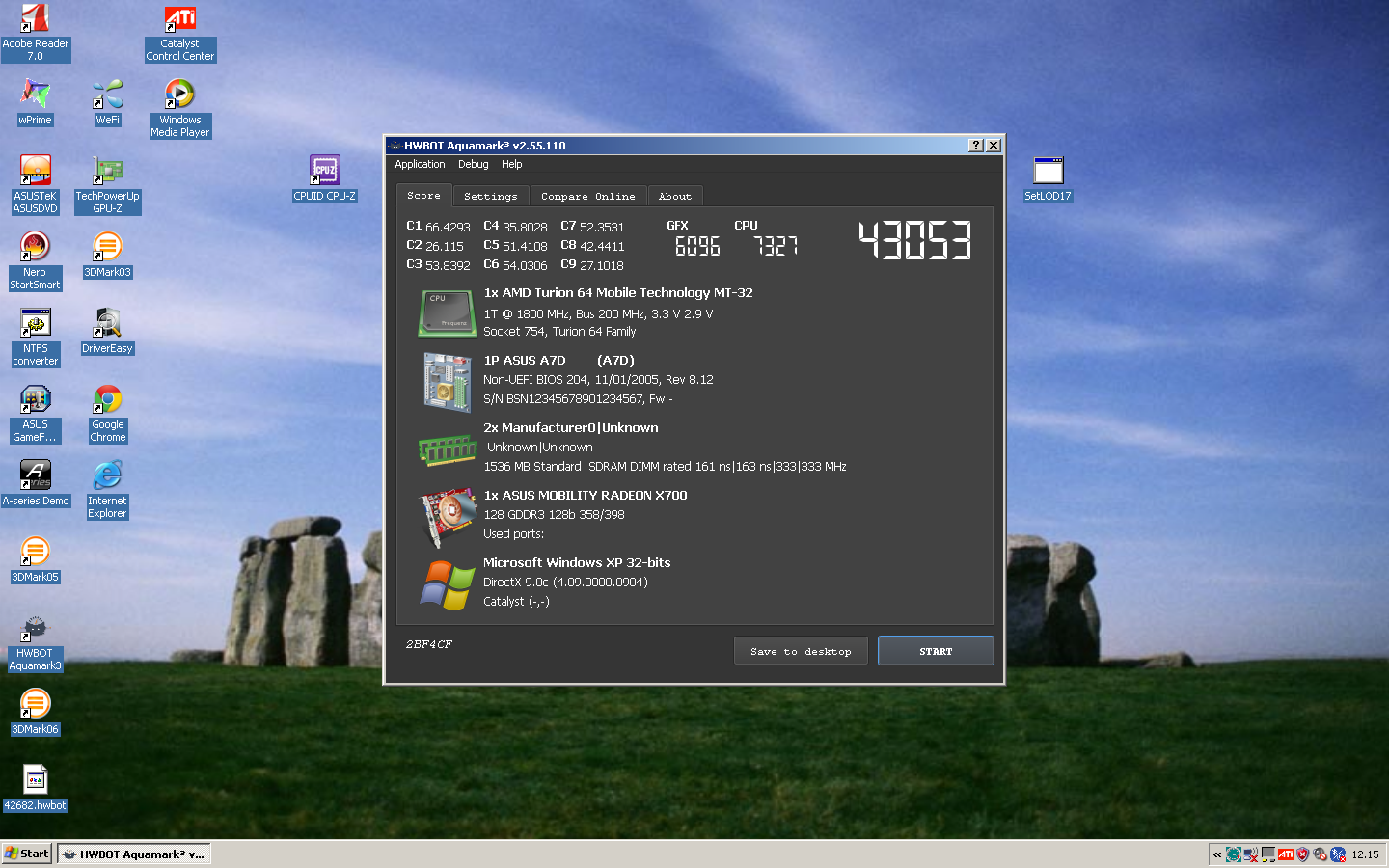Open the wPrime desktop icon

click(x=35, y=101)
